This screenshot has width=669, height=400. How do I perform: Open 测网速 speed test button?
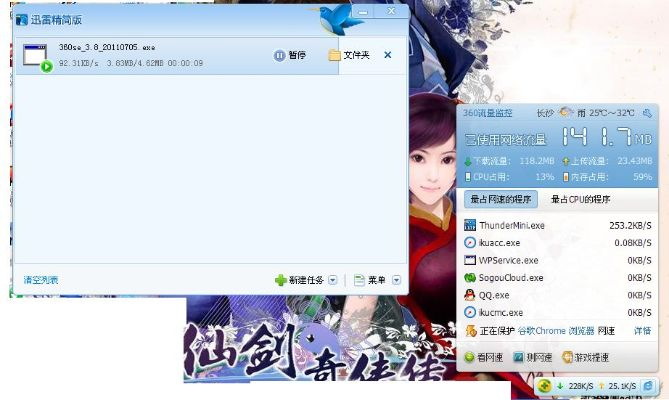(532, 357)
